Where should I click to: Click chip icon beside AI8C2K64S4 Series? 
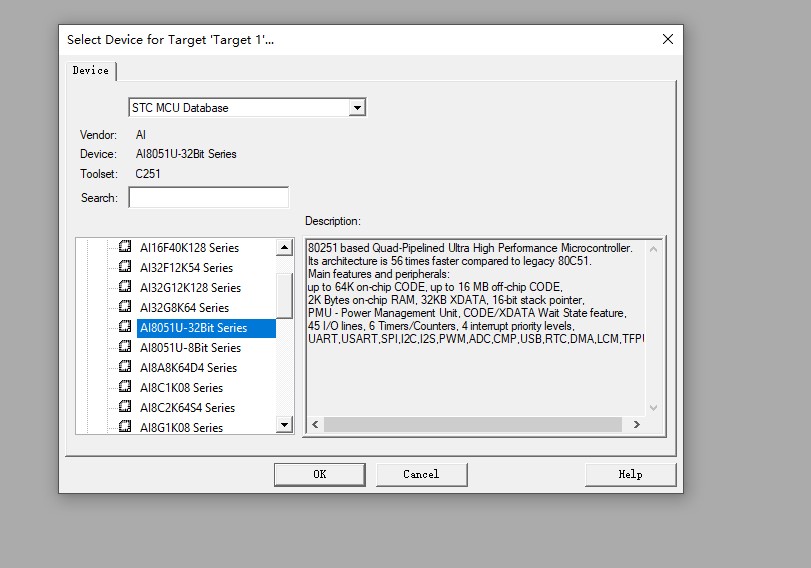tap(125, 407)
